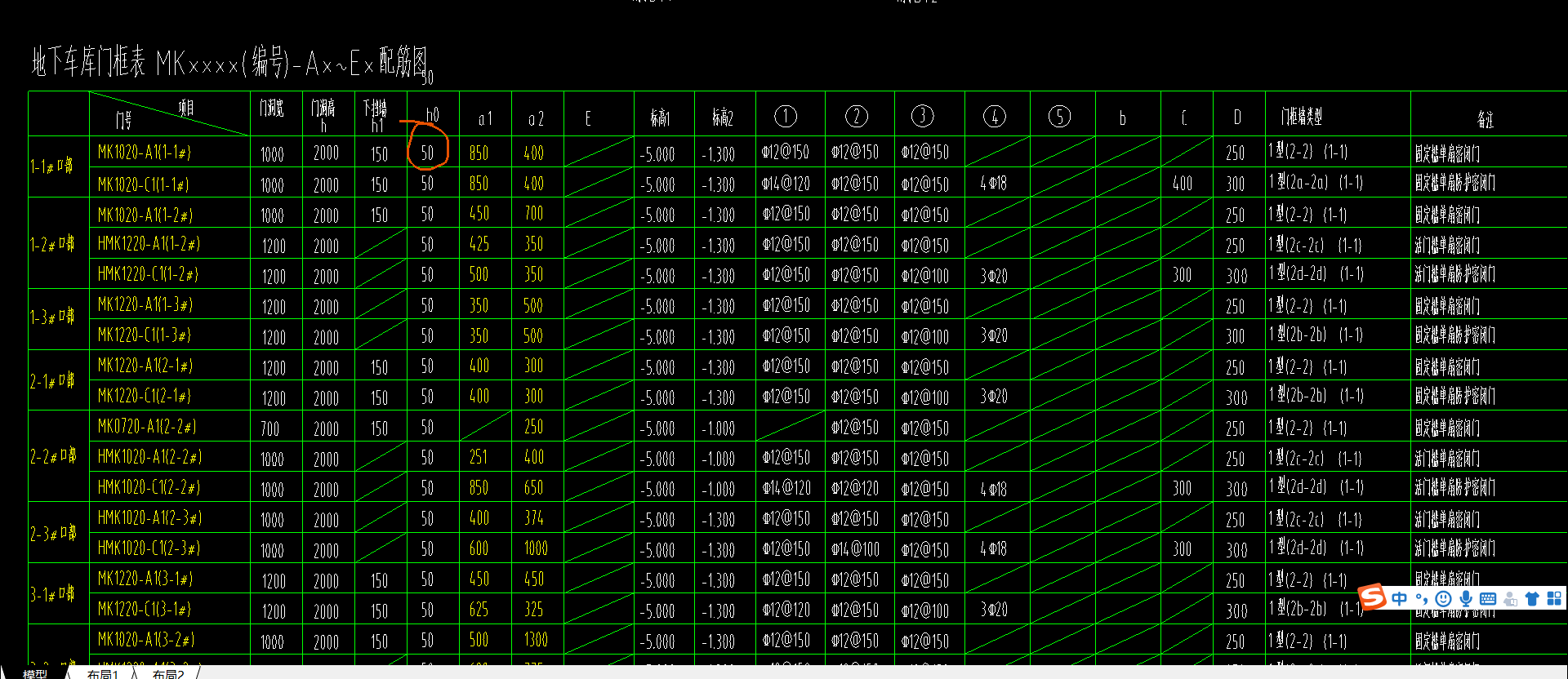Select door number MK1020-A1(3-2#)
Screen dimensions: 1568x679
tap(146, 639)
